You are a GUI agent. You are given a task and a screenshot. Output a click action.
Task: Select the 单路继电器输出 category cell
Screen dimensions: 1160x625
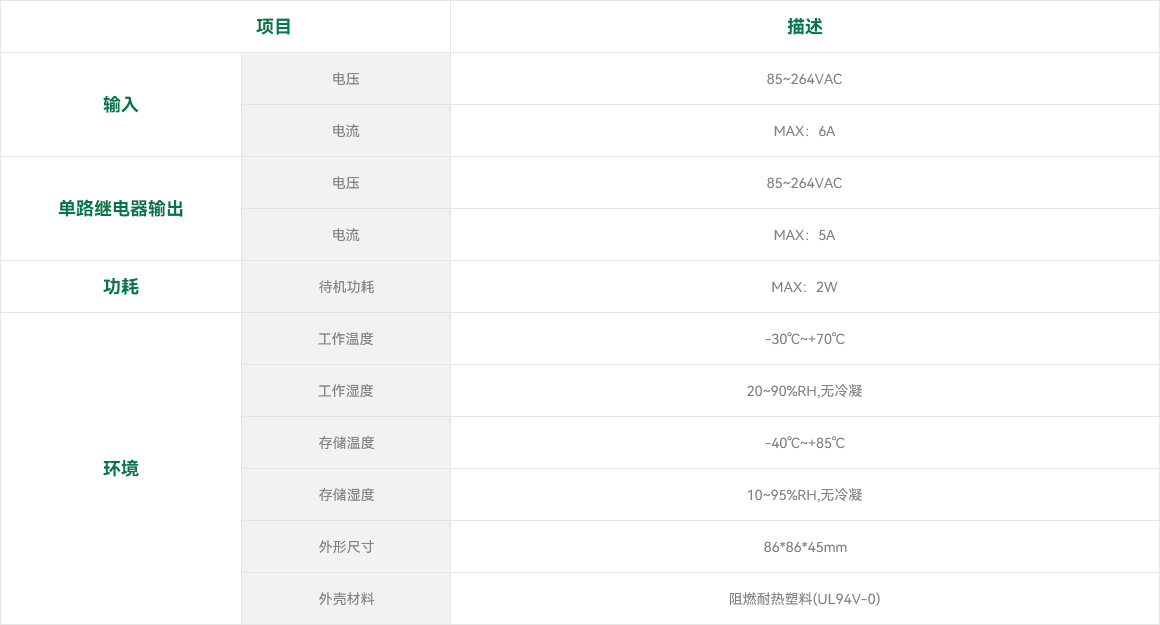click(x=121, y=209)
